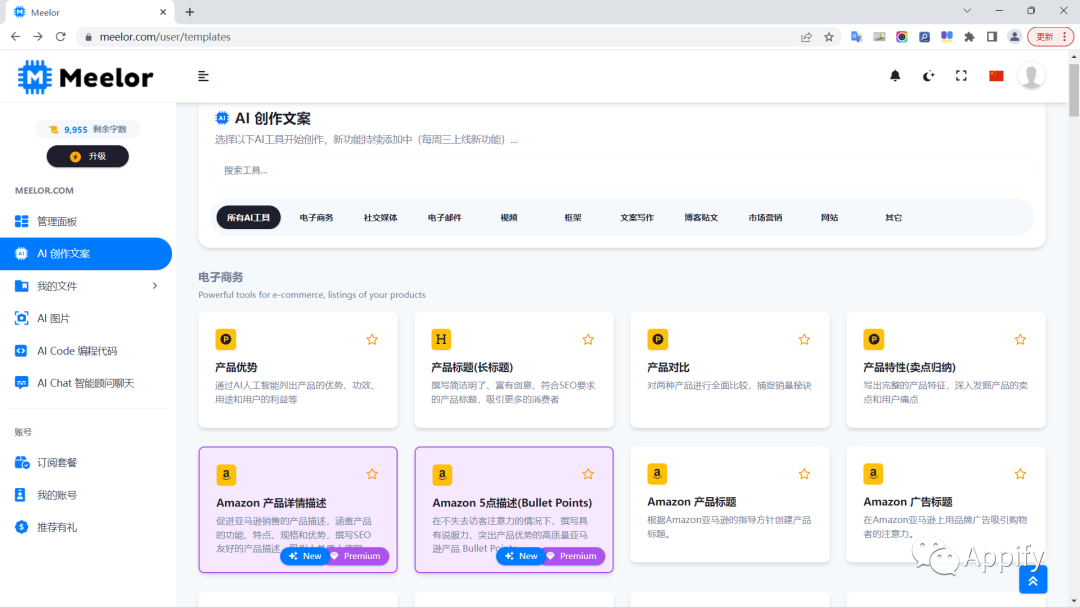The image size is (1080, 608).
Task: Click the 产品特性(卖点归纳) card icon
Action: (873, 339)
